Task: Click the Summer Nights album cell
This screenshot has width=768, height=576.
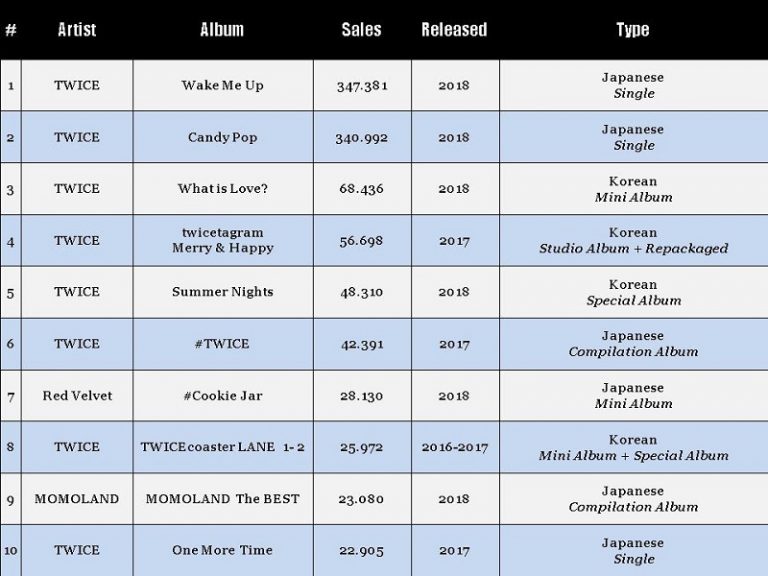Action: coord(223,292)
